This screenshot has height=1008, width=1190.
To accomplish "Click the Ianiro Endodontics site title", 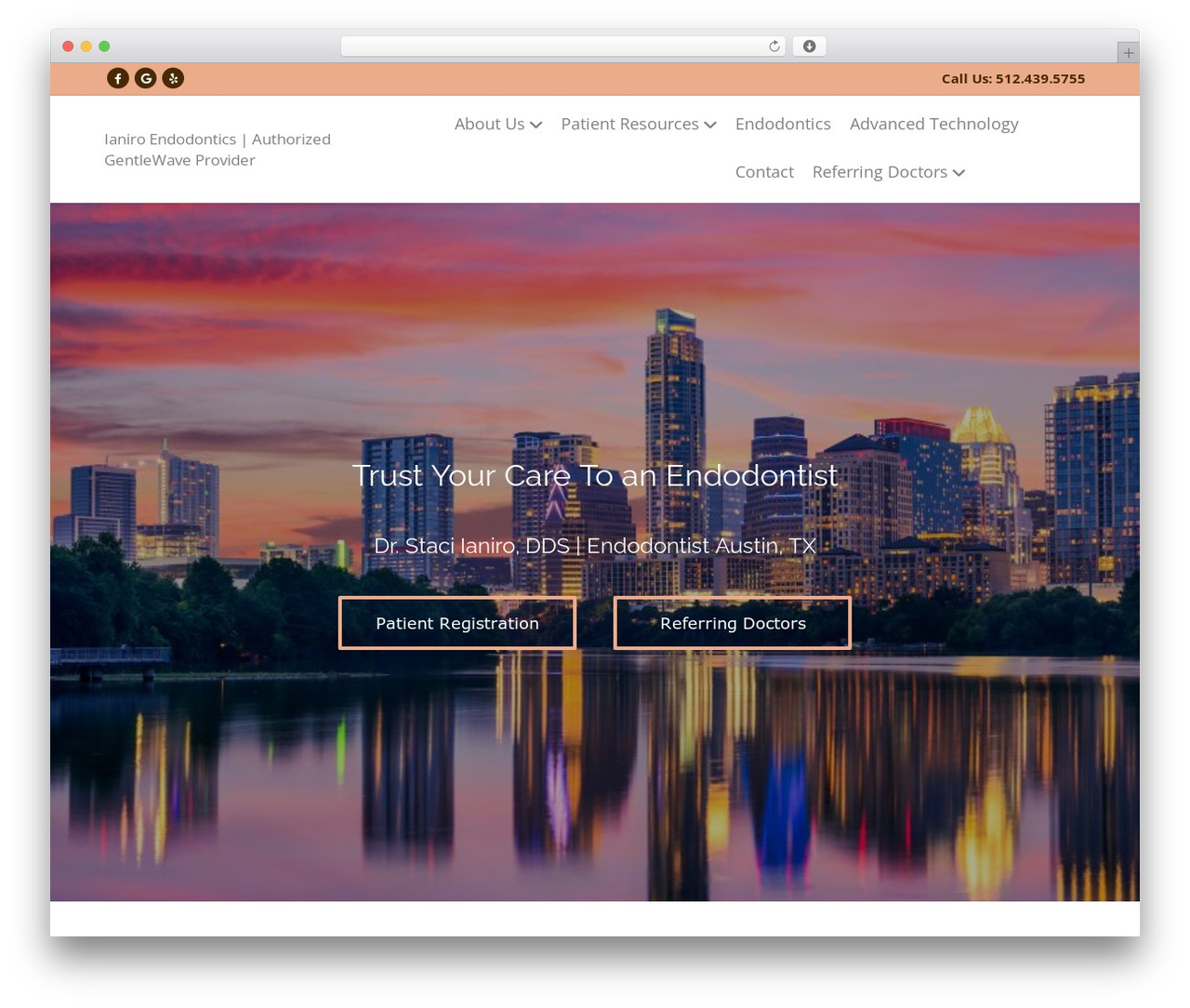I will (218, 150).
